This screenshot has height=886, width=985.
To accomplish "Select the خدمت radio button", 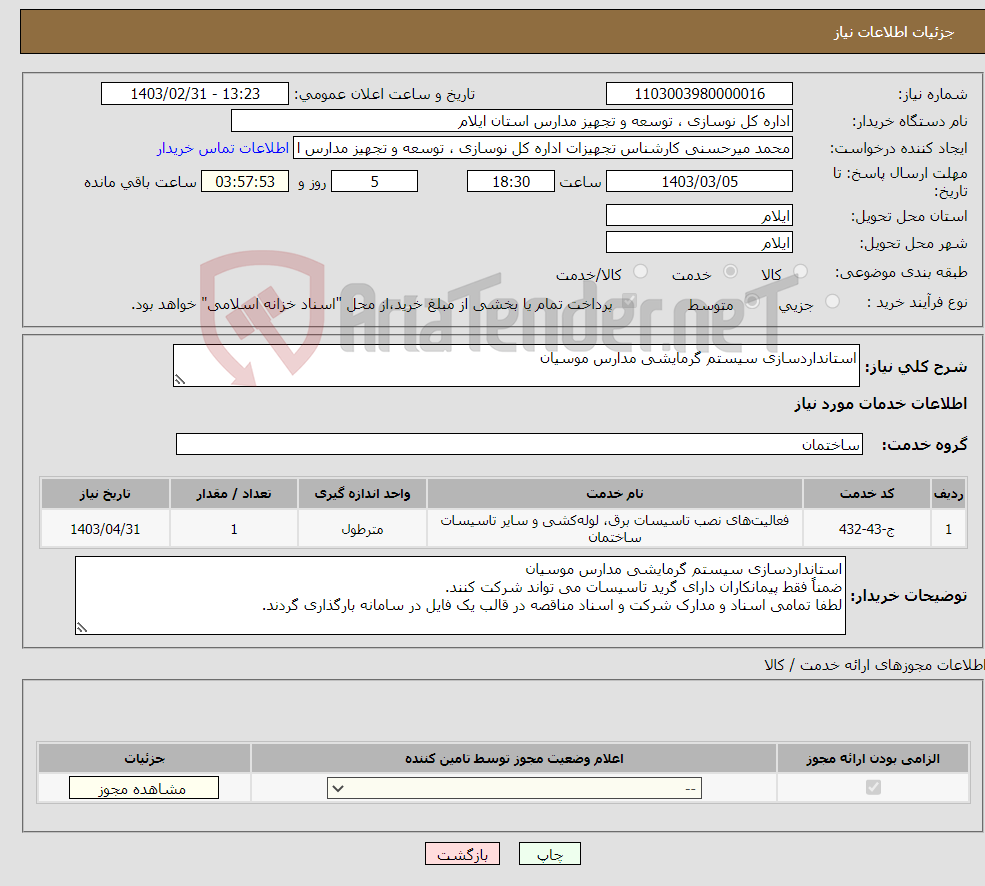I will [730, 271].
